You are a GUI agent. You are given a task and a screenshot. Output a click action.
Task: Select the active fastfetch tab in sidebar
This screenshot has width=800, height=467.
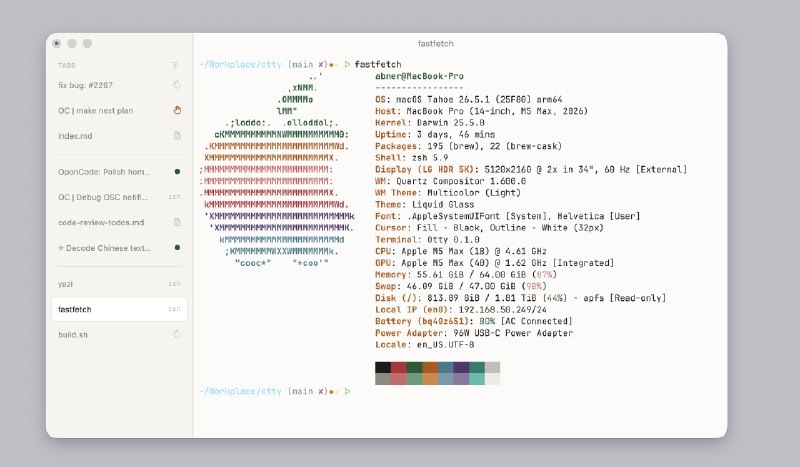coord(119,309)
